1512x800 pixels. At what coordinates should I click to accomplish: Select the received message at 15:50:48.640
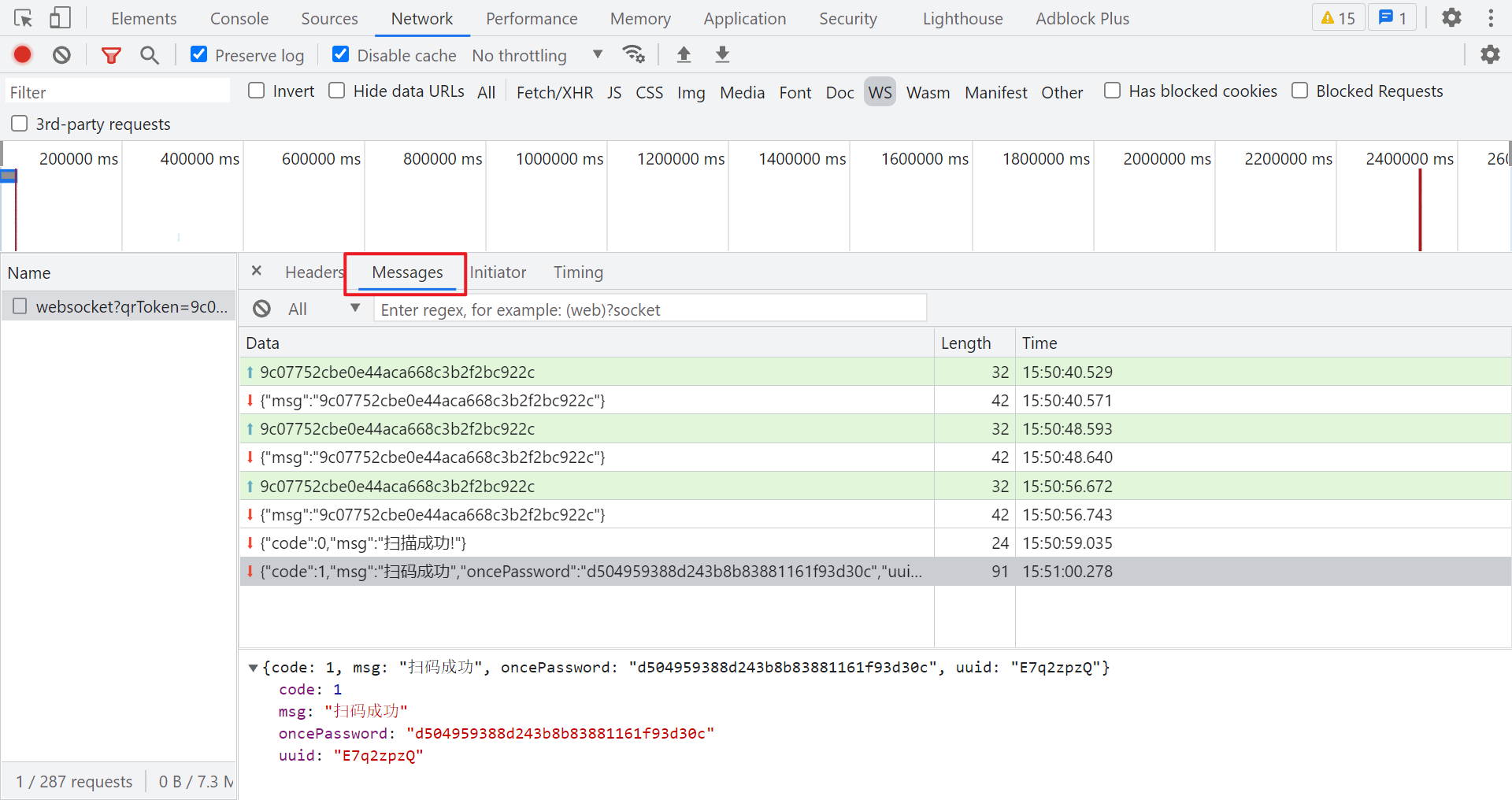875,457
